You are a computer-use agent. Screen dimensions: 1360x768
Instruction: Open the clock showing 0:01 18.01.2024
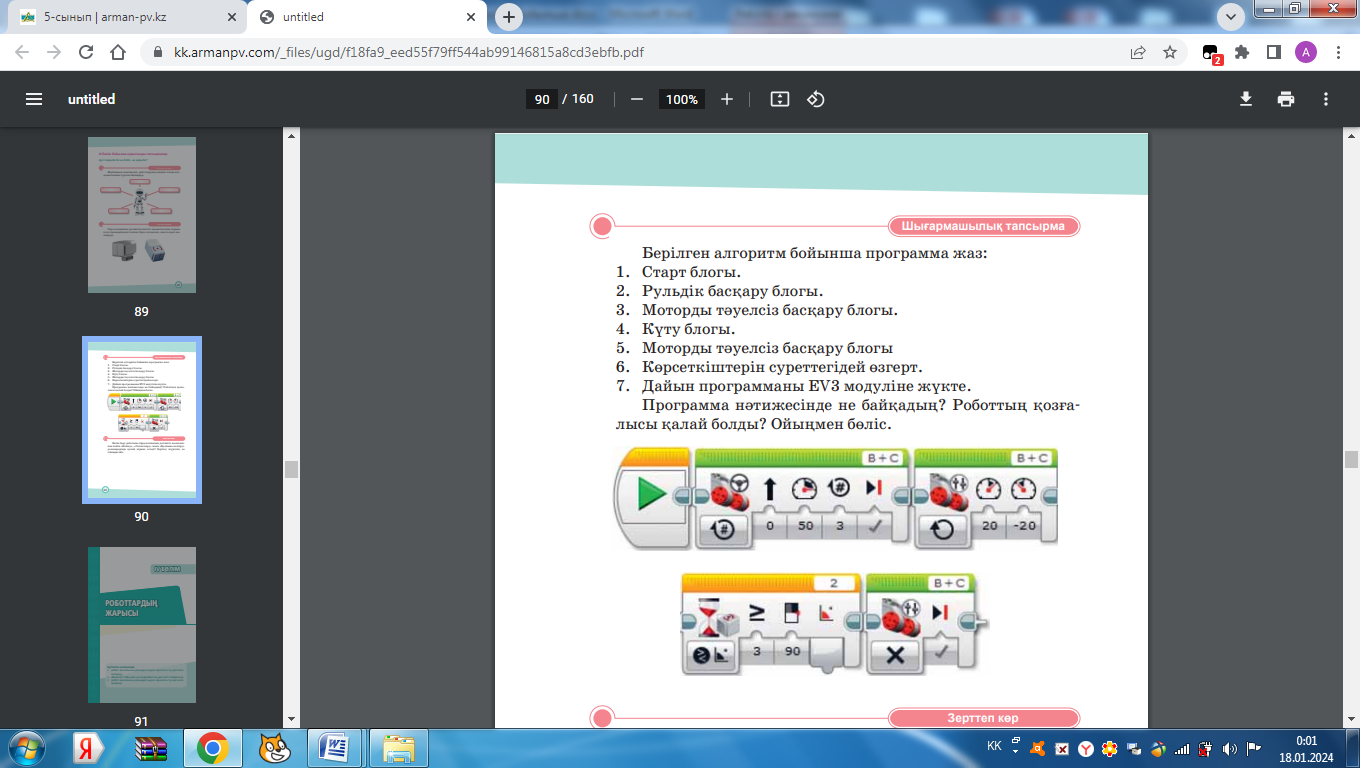click(1306, 748)
